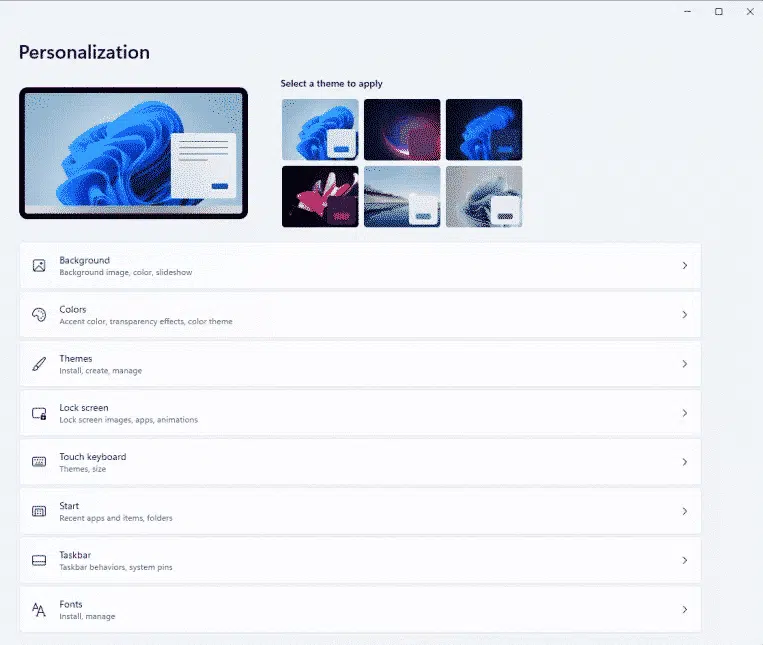Open the Fonts settings label

[x=71, y=604]
